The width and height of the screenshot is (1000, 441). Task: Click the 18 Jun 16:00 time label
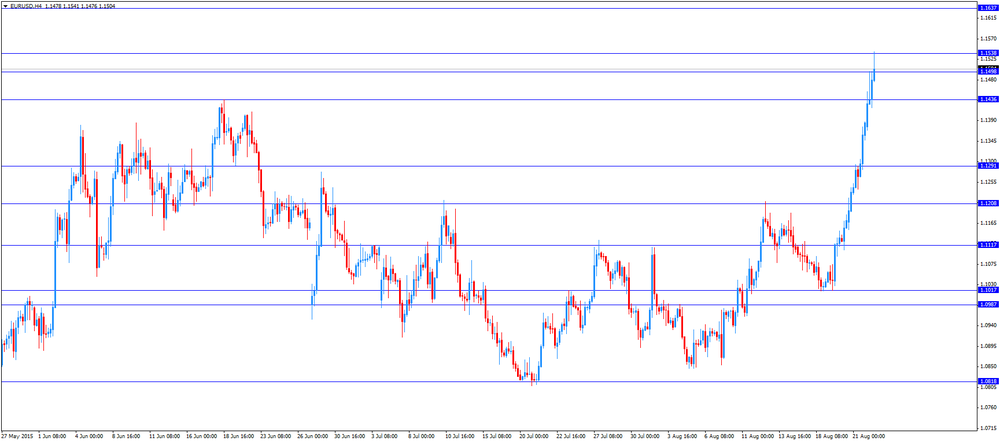pos(237,437)
